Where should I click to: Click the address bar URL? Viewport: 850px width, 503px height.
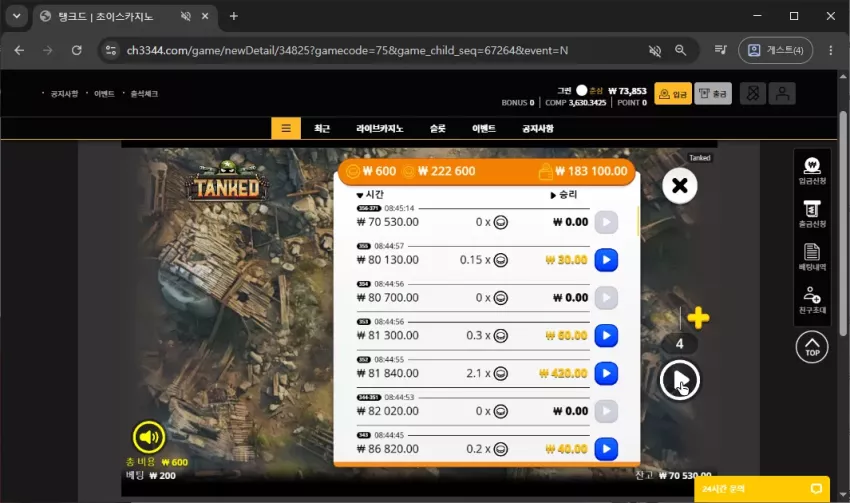pyautogui.click(x=347, y=50)
